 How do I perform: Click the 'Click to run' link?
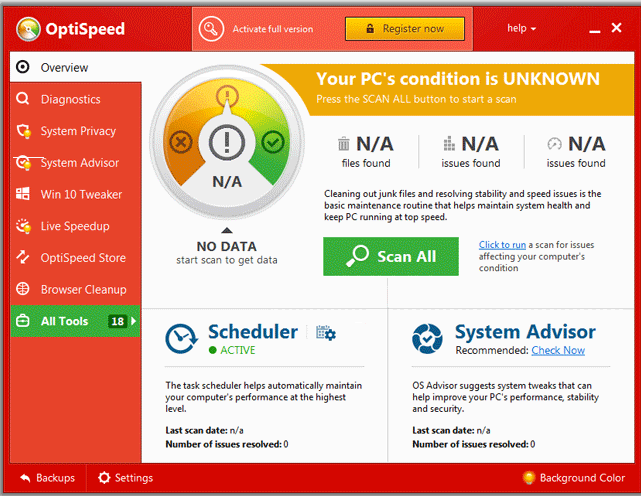(502, 245)
